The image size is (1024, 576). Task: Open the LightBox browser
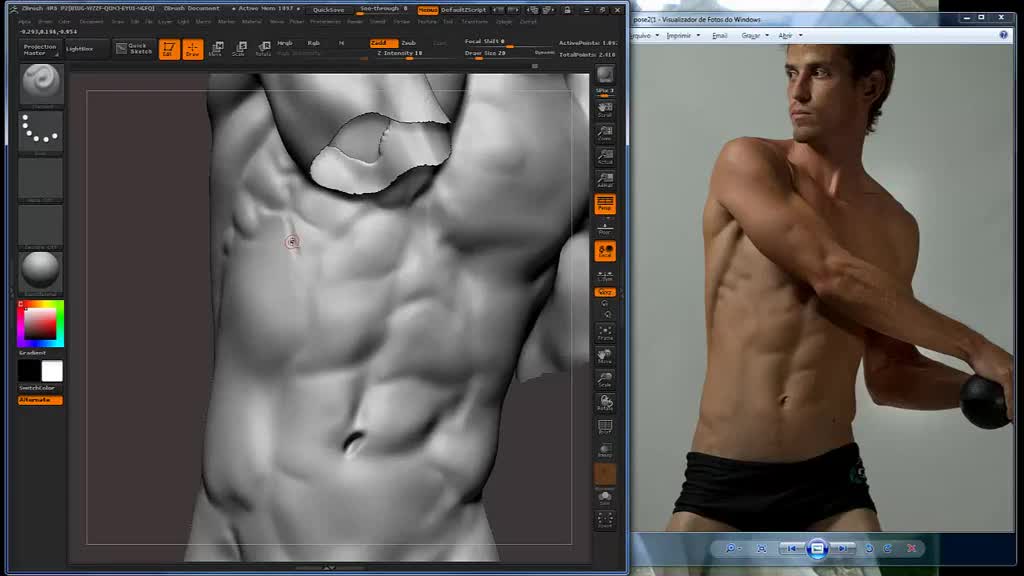tap(80, 48)
